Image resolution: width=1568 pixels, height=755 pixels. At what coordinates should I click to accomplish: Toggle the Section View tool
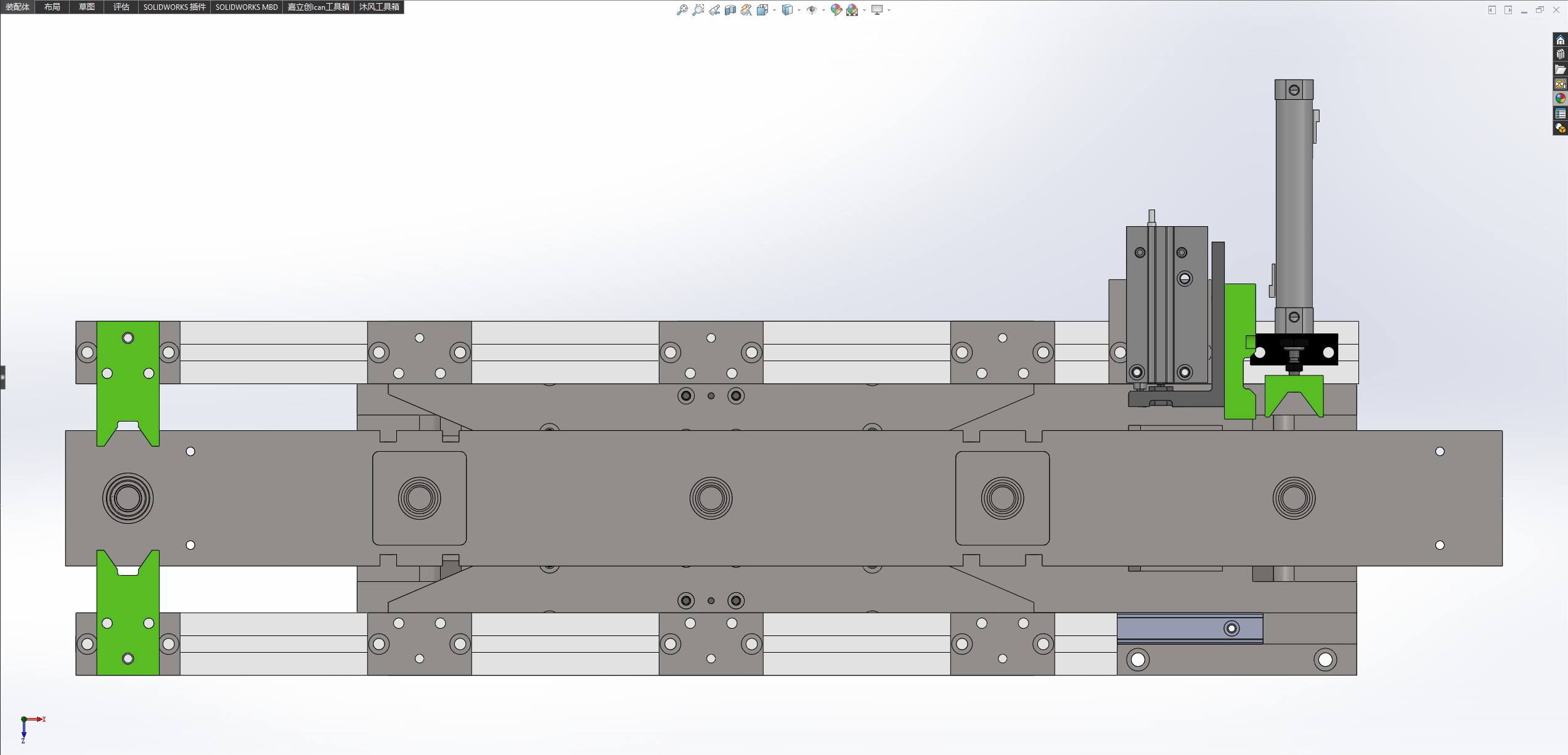(x=730, y=10)
